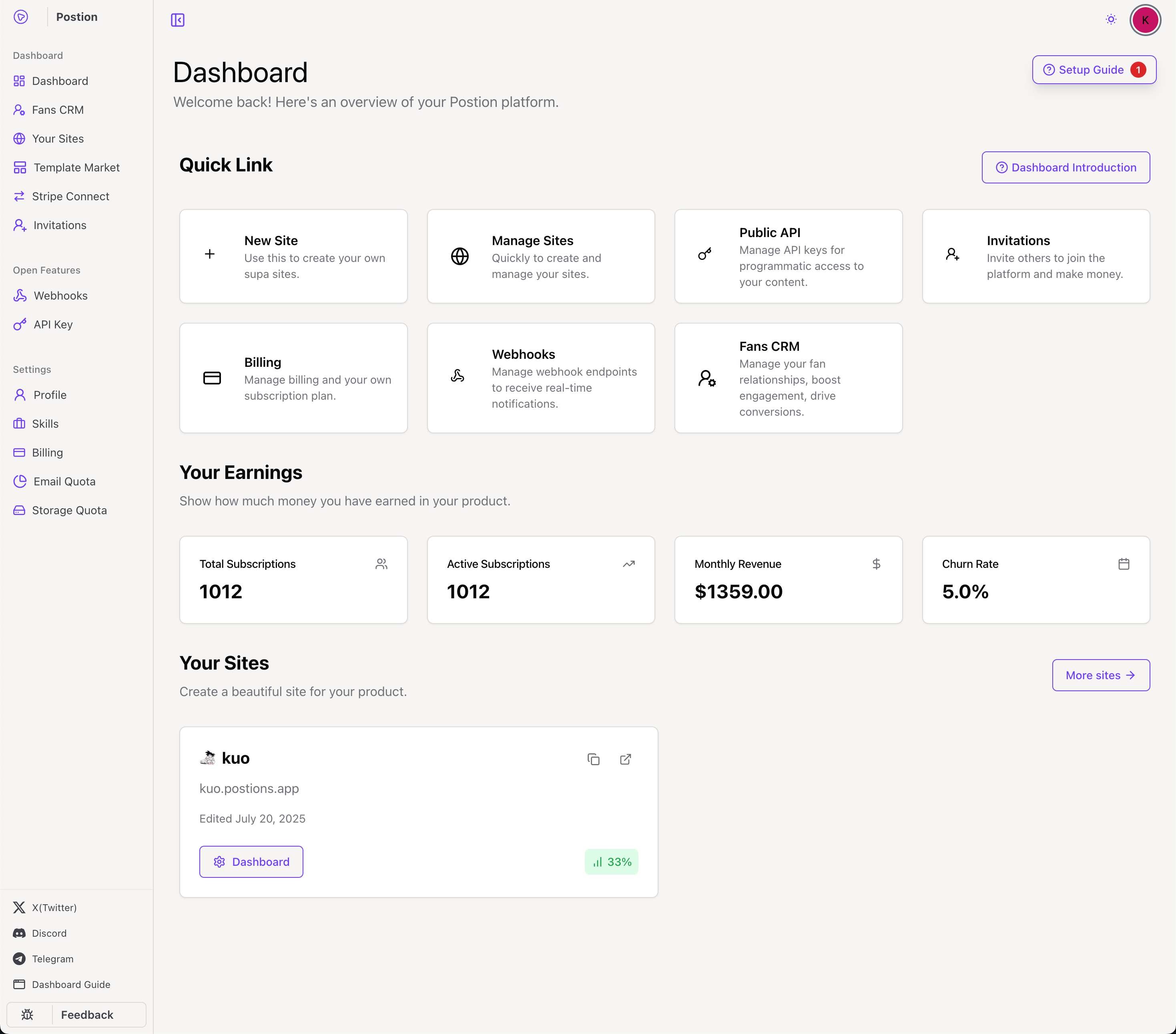Screen dimensions: 1176x1034
Task: Open Stripe Connect from the sidebar
Action: coord(71,196)
